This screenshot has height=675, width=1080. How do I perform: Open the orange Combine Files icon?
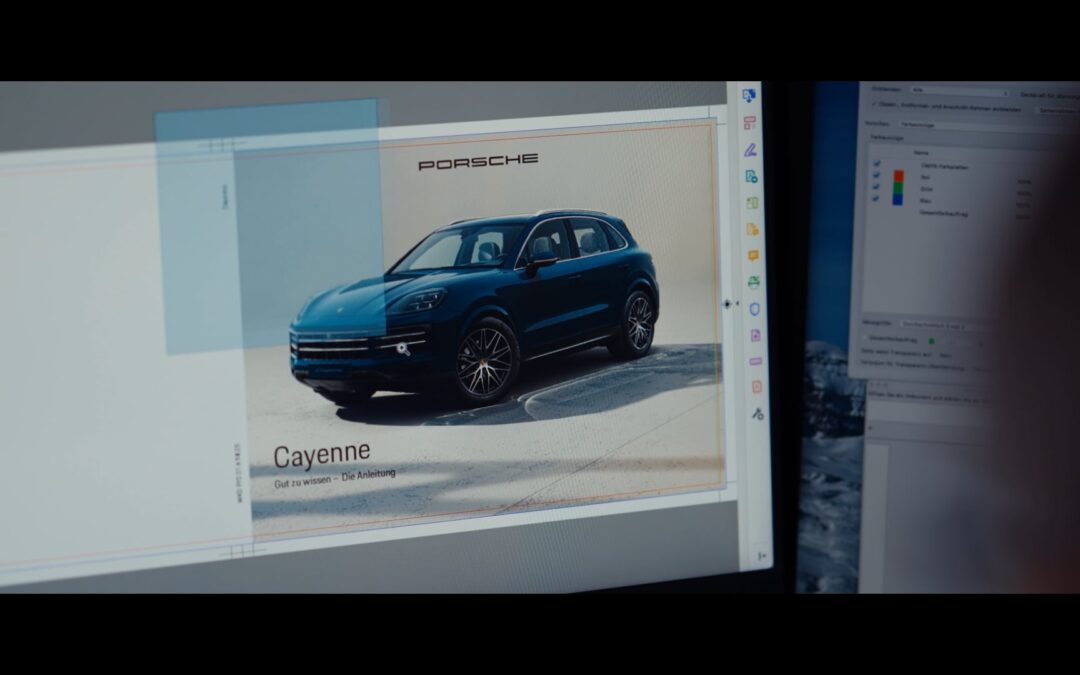[x=752, y=229]
